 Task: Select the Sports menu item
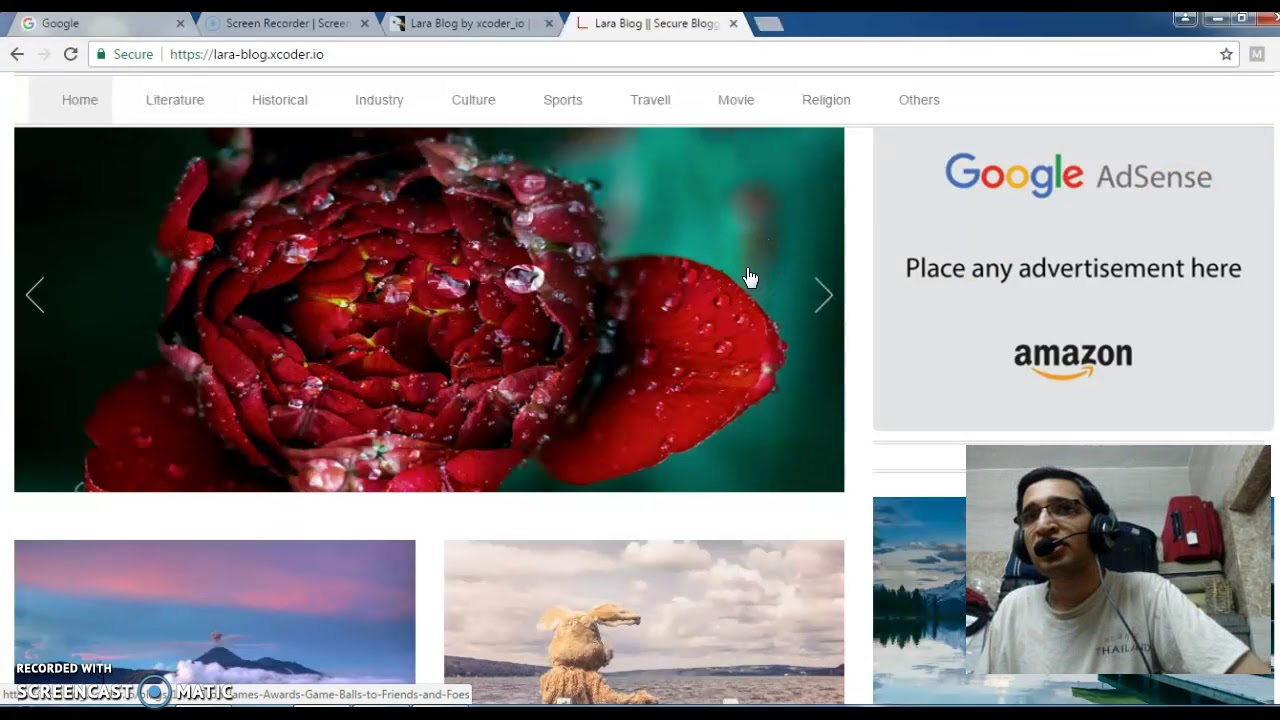(x=562, y=100)
